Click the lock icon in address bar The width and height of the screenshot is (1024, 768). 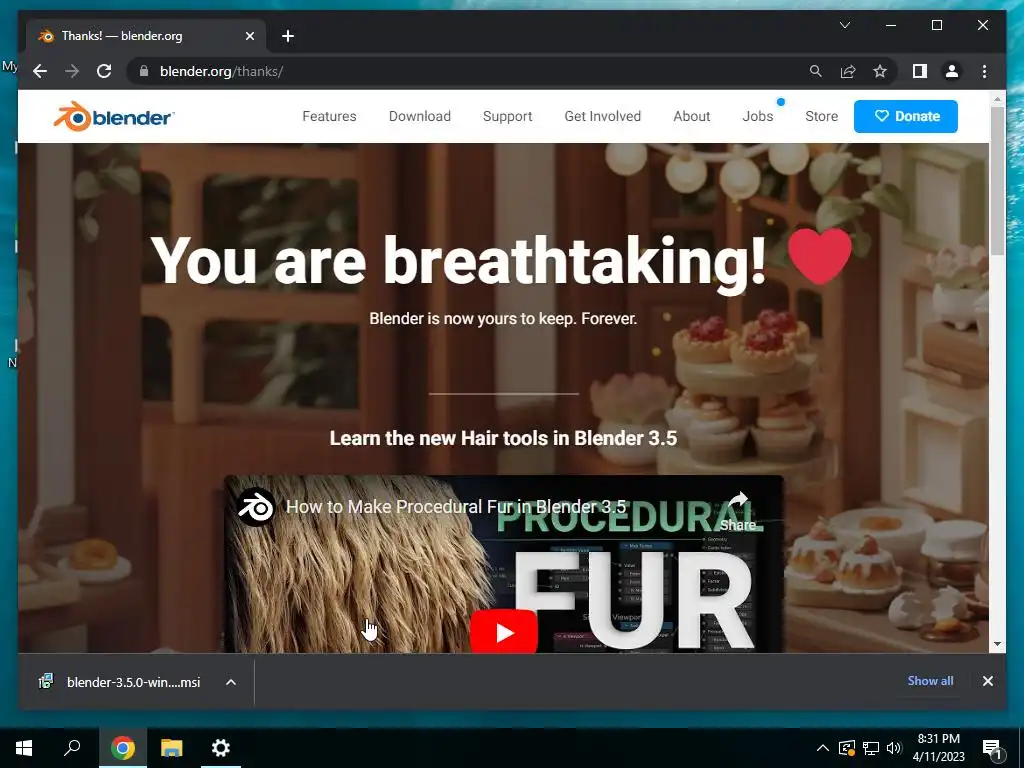coord(144,71)
